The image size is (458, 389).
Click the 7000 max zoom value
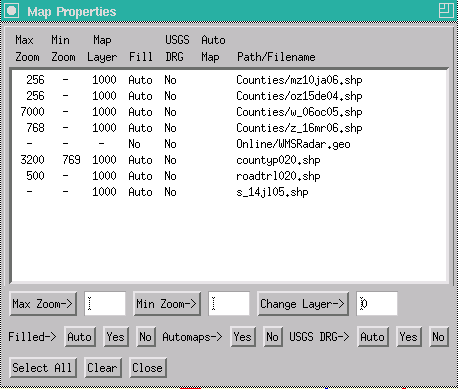(x=32, y=112)
